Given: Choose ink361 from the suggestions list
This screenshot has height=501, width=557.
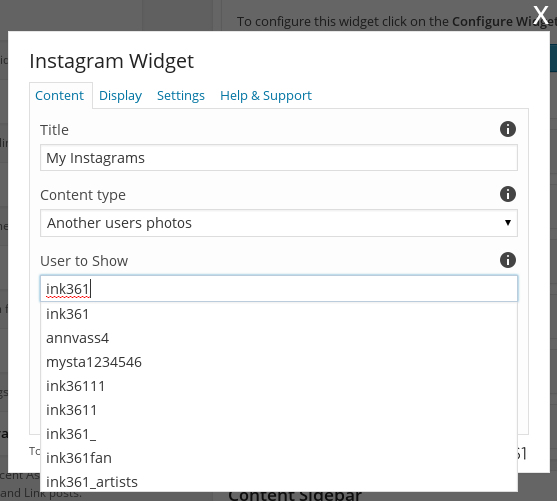Looking at the screenshot, I should coord(279,314).
